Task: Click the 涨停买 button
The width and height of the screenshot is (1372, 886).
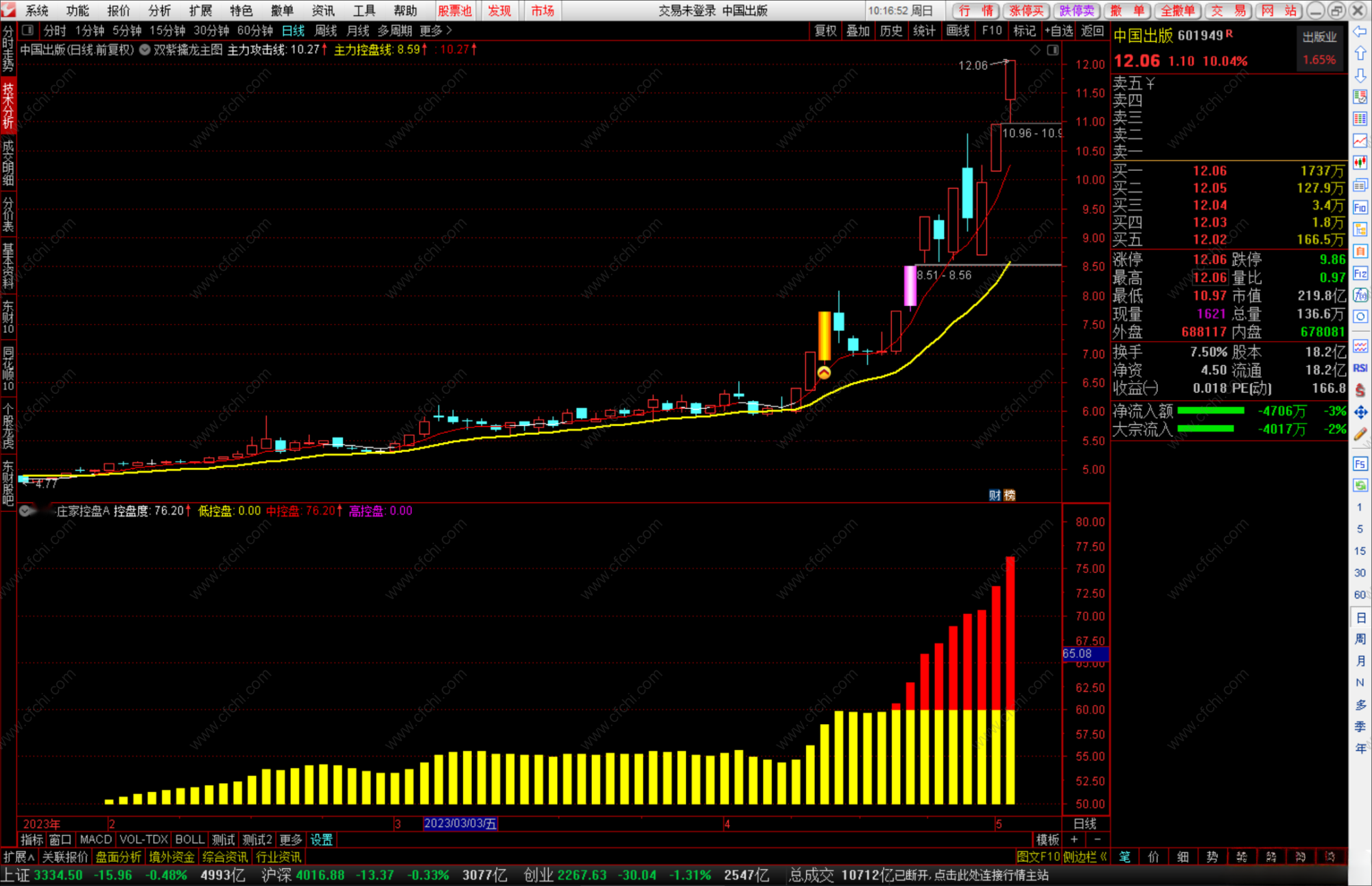Action: click(x=1026, y=10)
